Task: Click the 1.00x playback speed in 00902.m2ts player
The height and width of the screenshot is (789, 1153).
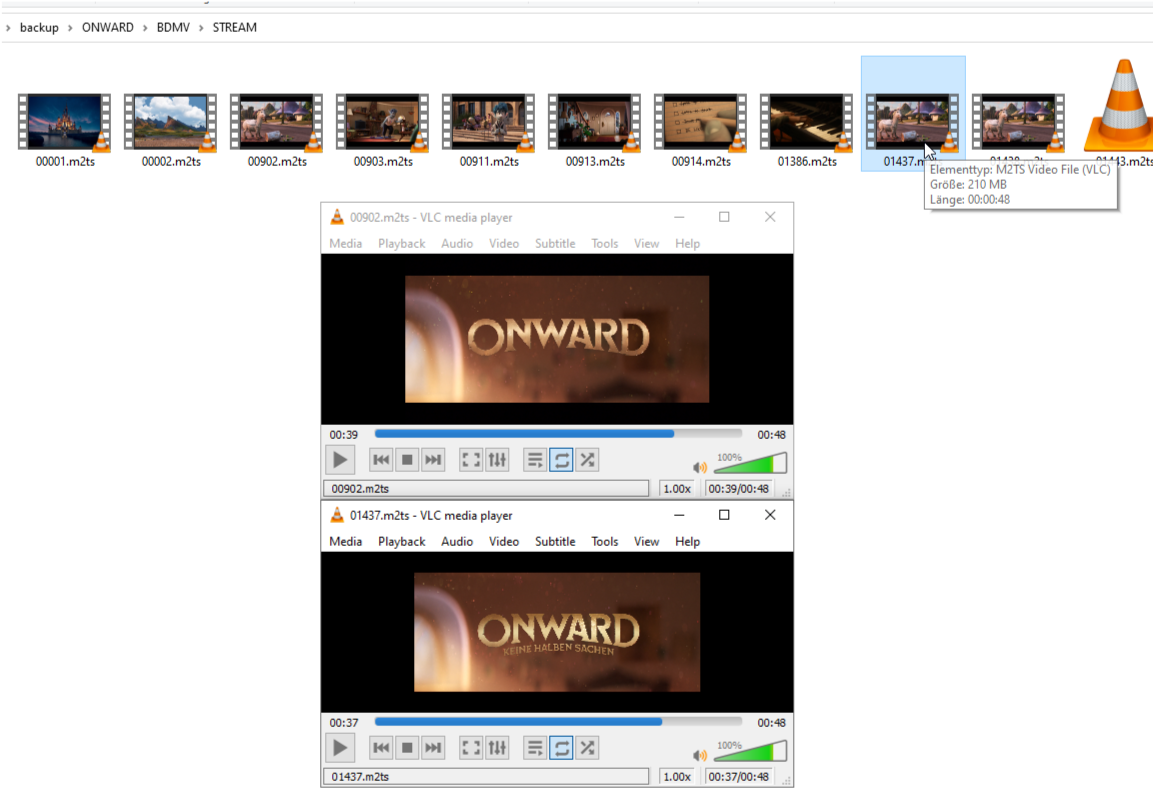Action: pos(677,488)
